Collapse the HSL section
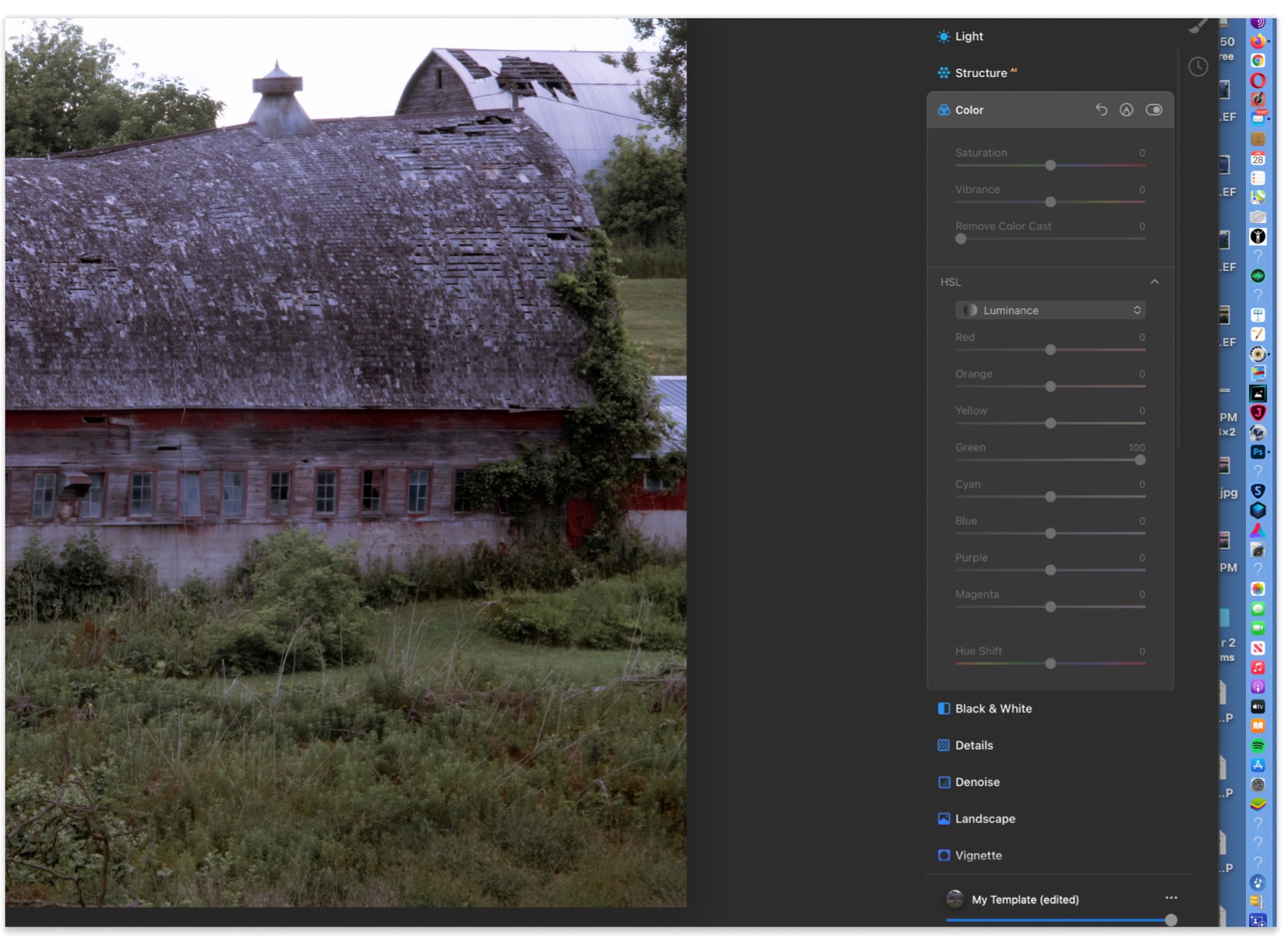 1156,281
